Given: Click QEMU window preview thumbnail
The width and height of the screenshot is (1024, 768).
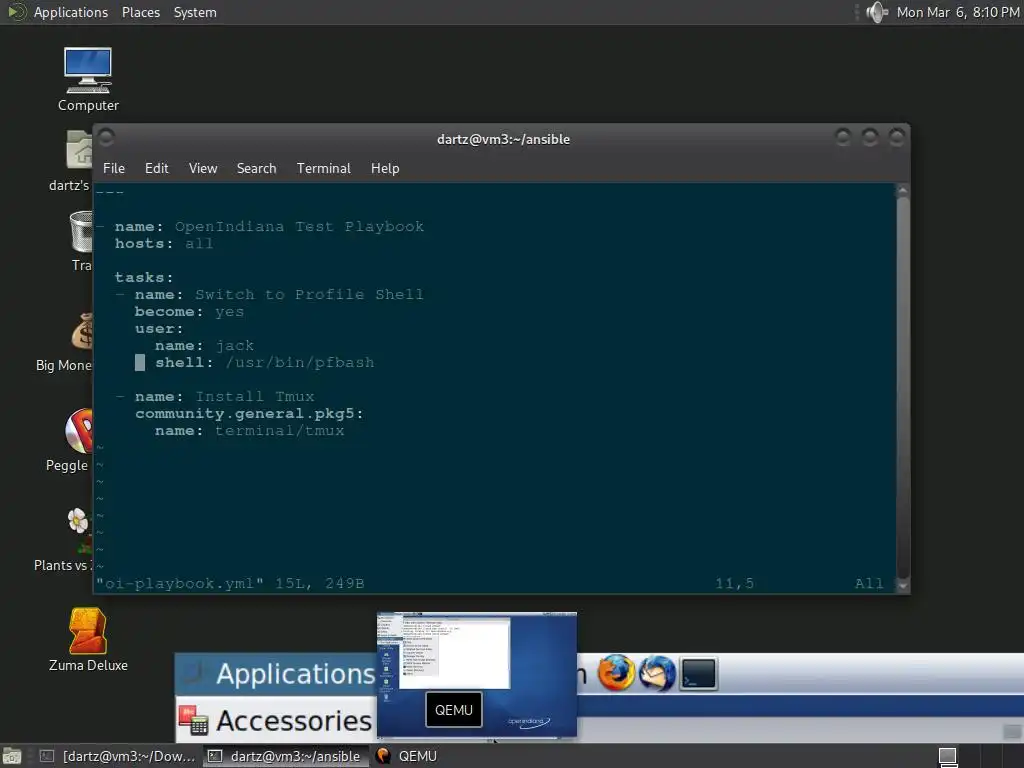Looking at the screenshot, I should coord(477,674).
